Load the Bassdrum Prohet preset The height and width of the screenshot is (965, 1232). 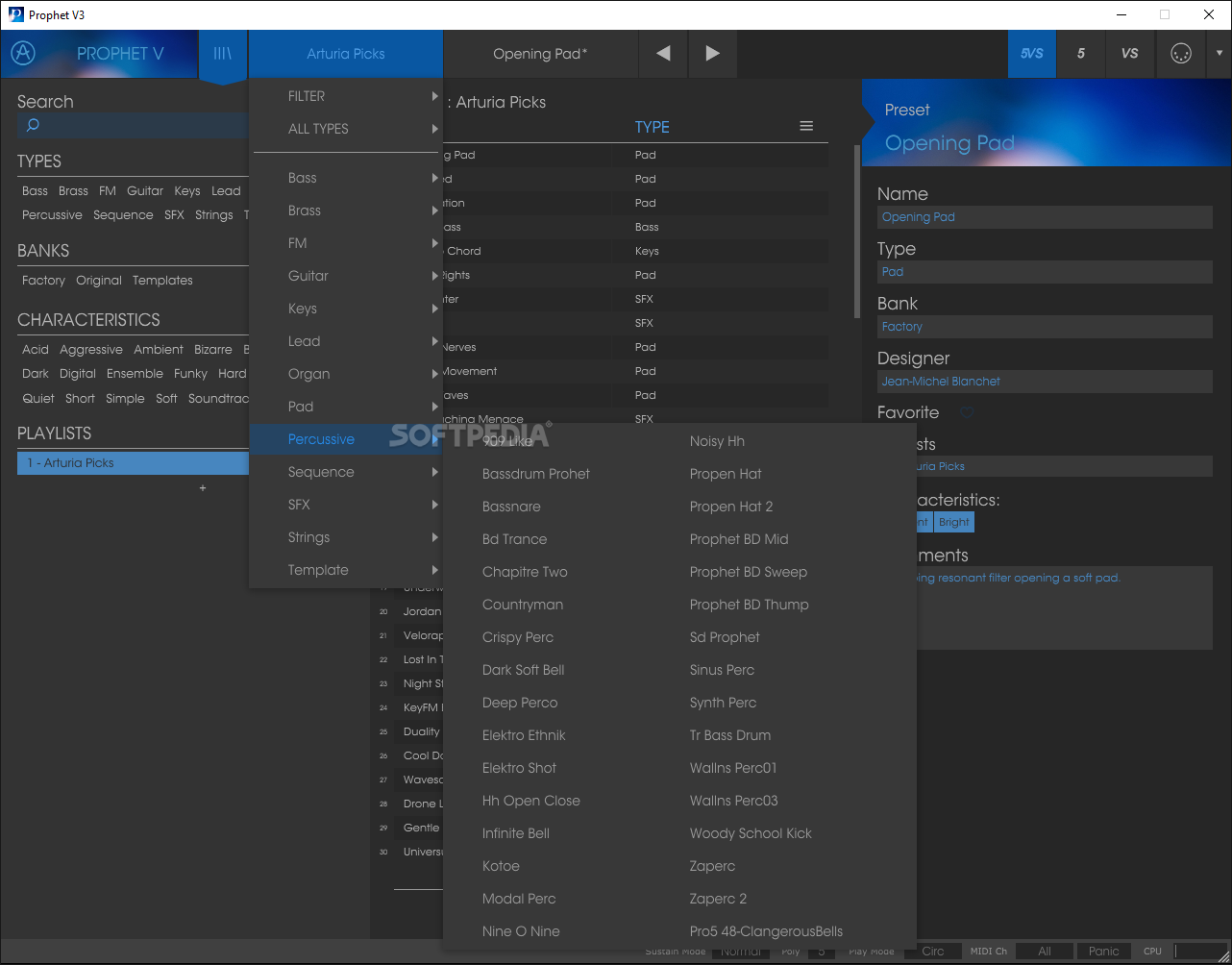coord(536,474)
